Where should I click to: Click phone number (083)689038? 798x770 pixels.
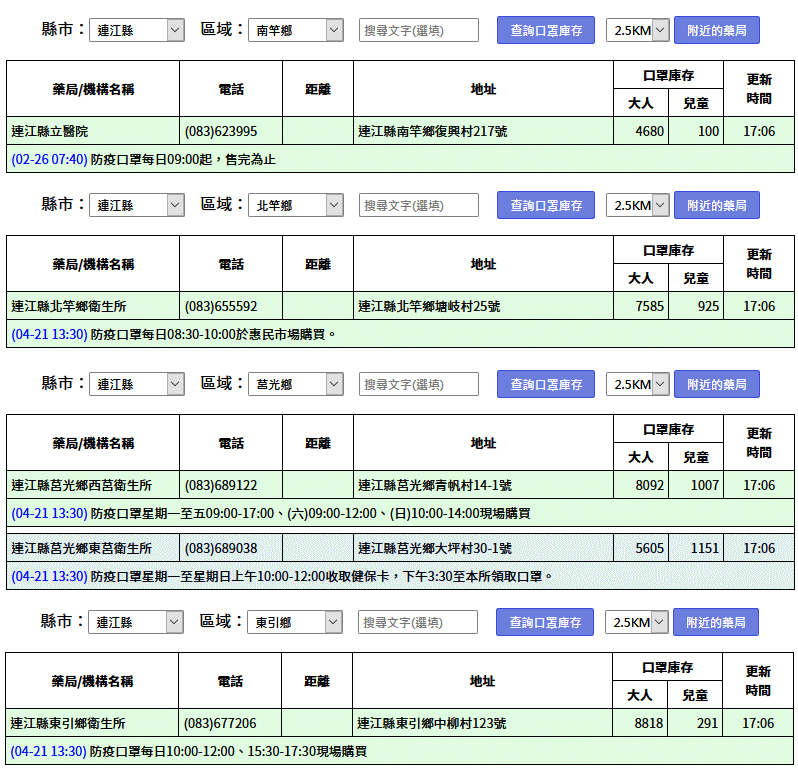click(220, 549)
